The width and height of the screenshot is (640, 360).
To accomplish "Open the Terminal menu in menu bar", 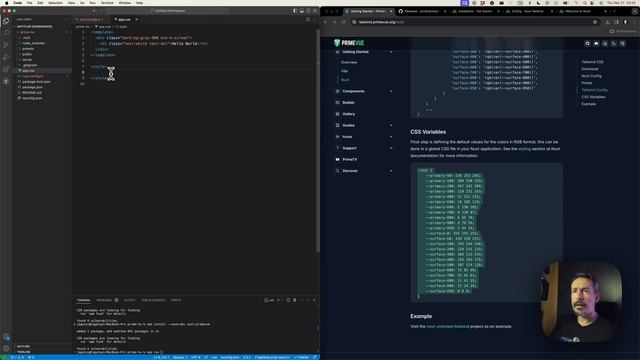I will coord(107,3).
